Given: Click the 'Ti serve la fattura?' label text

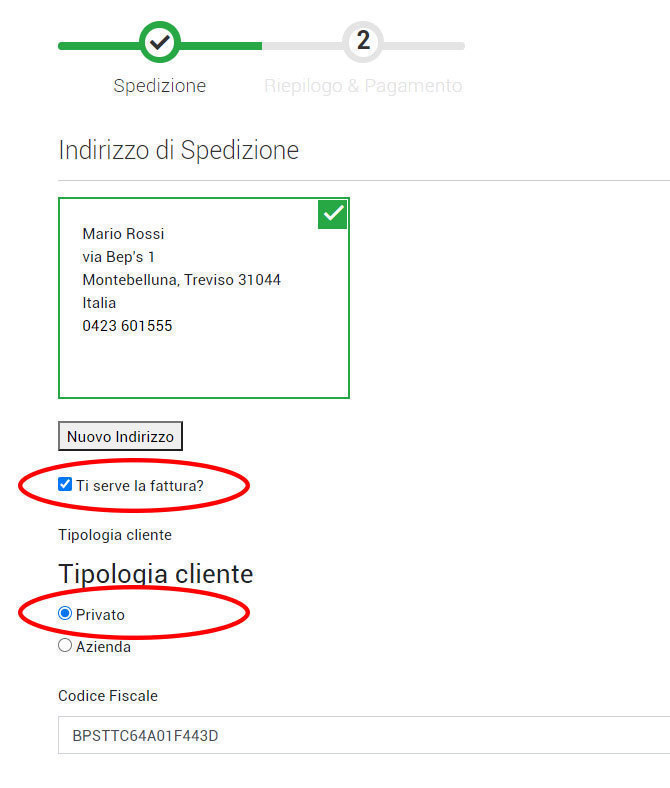Looking at the screenshot, I should point(139,486).
